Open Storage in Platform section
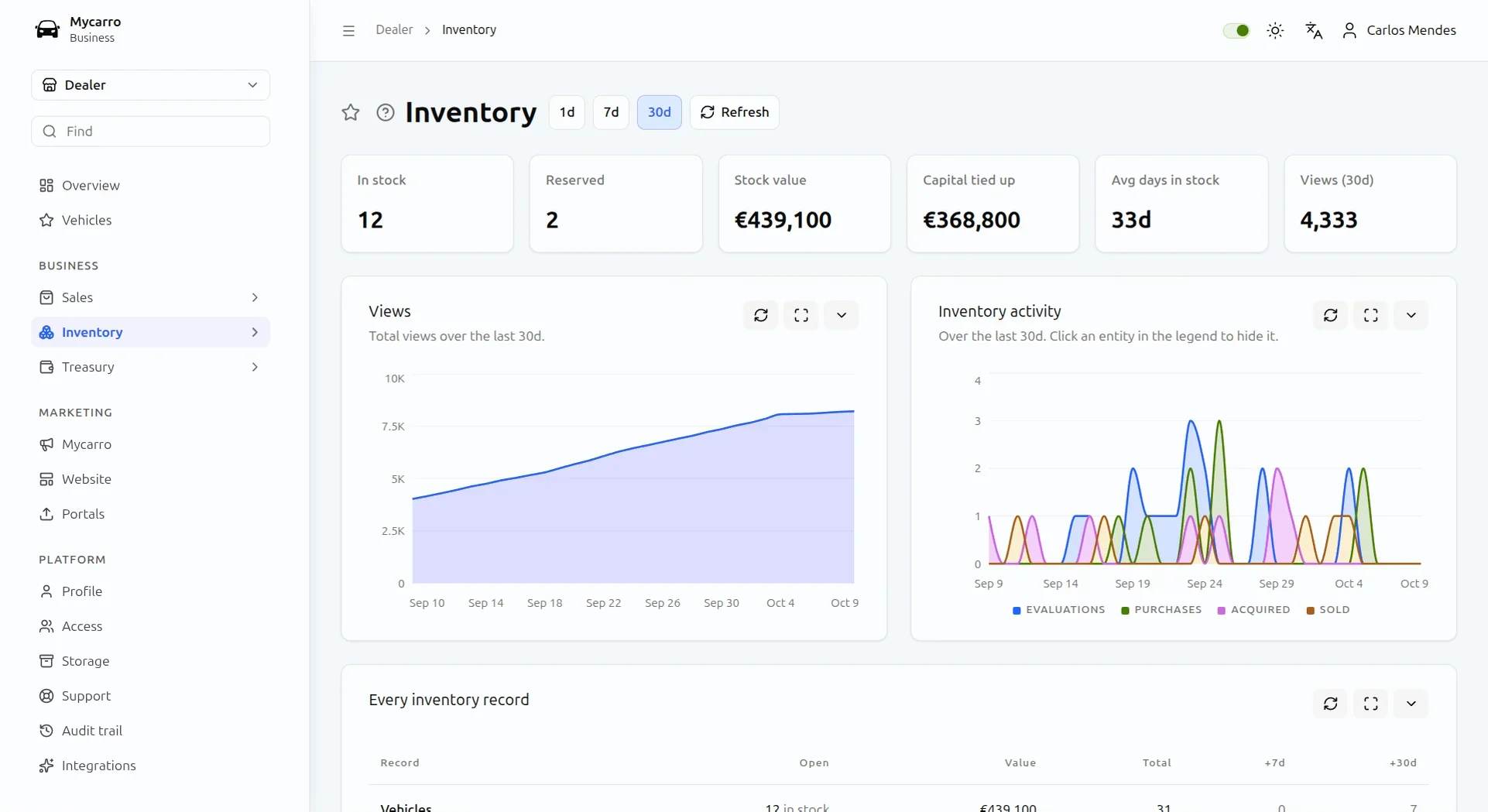1488x812 pixels. [151, 661]
